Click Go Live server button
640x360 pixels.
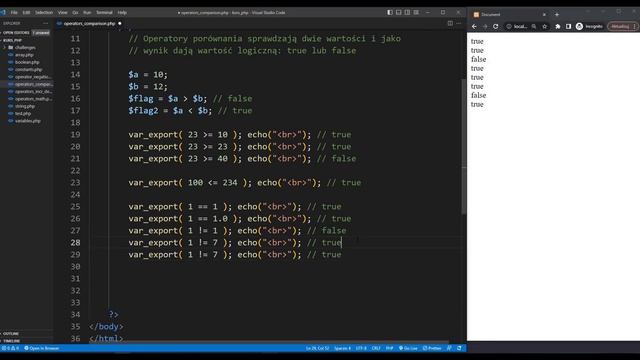408,348
